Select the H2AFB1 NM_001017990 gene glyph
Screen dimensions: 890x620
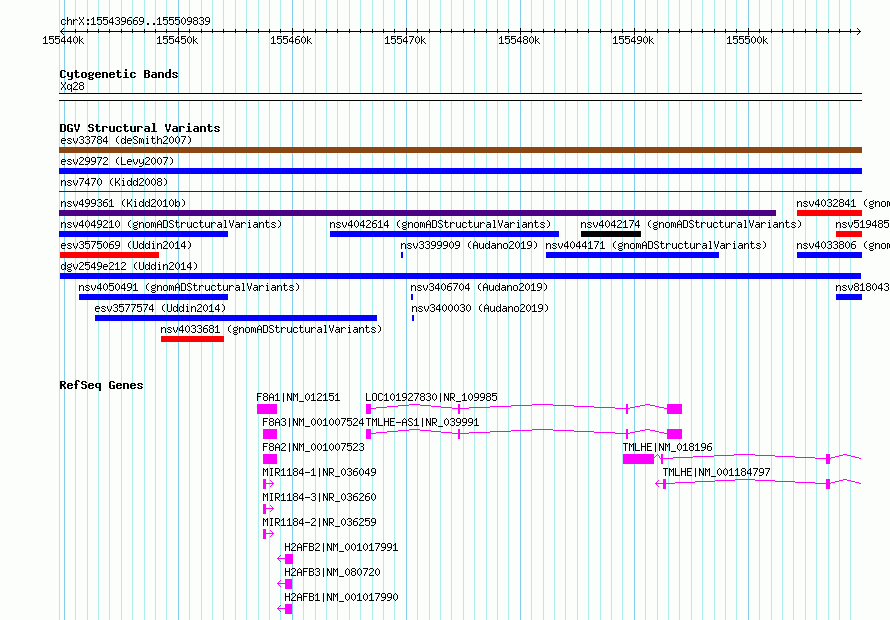click(285, 609)
